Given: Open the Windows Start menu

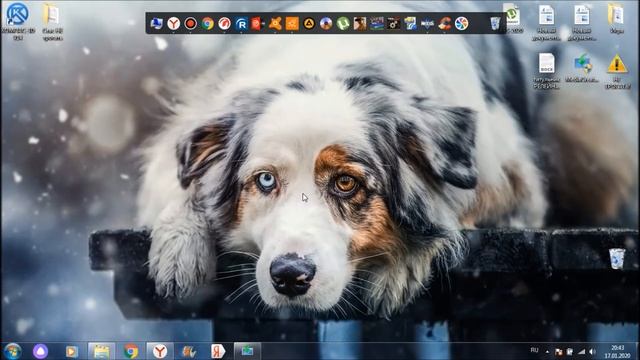Looking at the screenshot, I should click(x=12, y=351).
